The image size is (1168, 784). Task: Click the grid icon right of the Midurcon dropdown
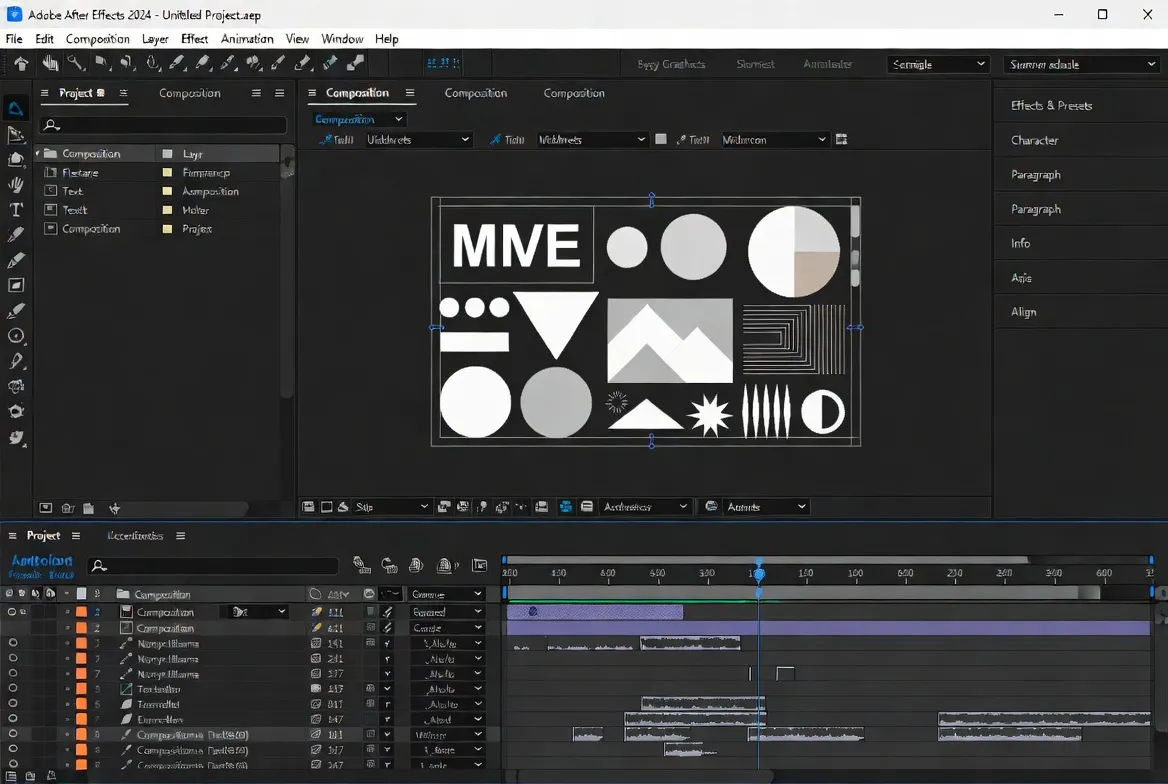pos(842,139)
